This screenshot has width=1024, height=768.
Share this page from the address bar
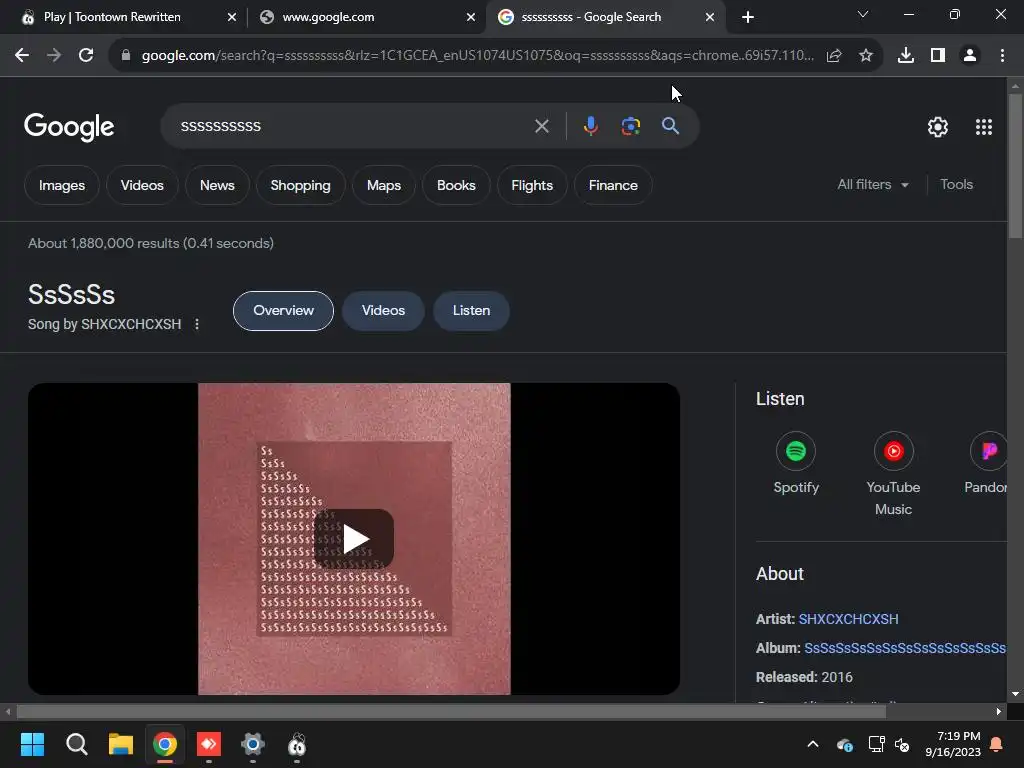tap(834, 56)
